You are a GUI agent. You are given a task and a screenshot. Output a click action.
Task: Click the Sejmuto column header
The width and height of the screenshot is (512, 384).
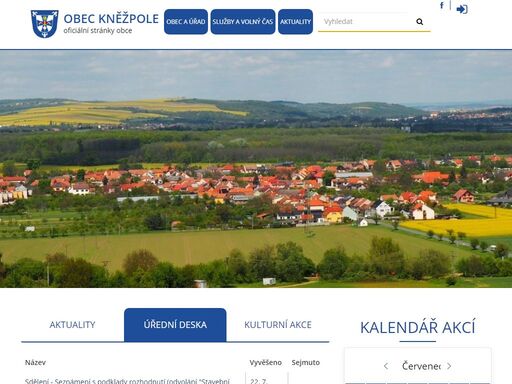click(x=306, y=362)
